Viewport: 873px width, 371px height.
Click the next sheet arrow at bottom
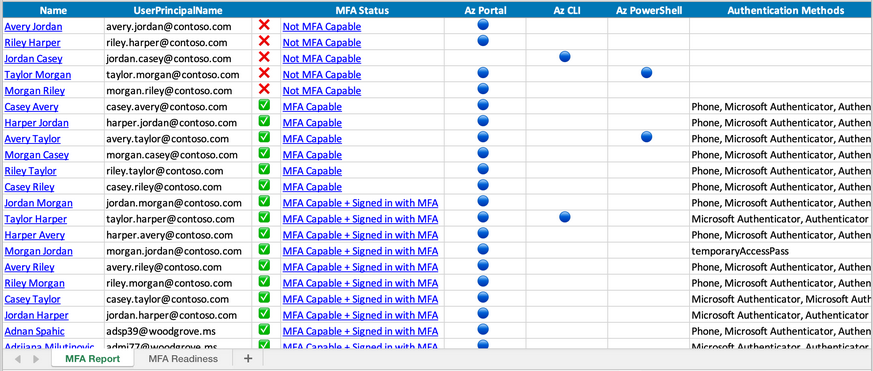36,359
